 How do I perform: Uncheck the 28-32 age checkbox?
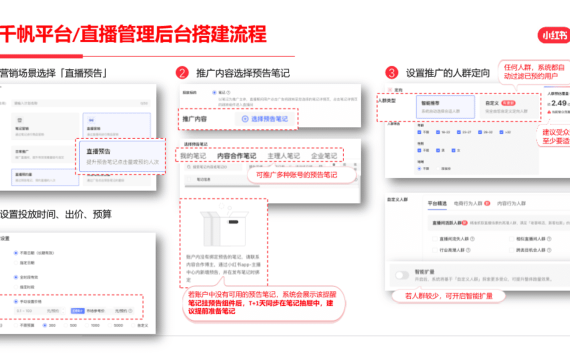[480, 132]
